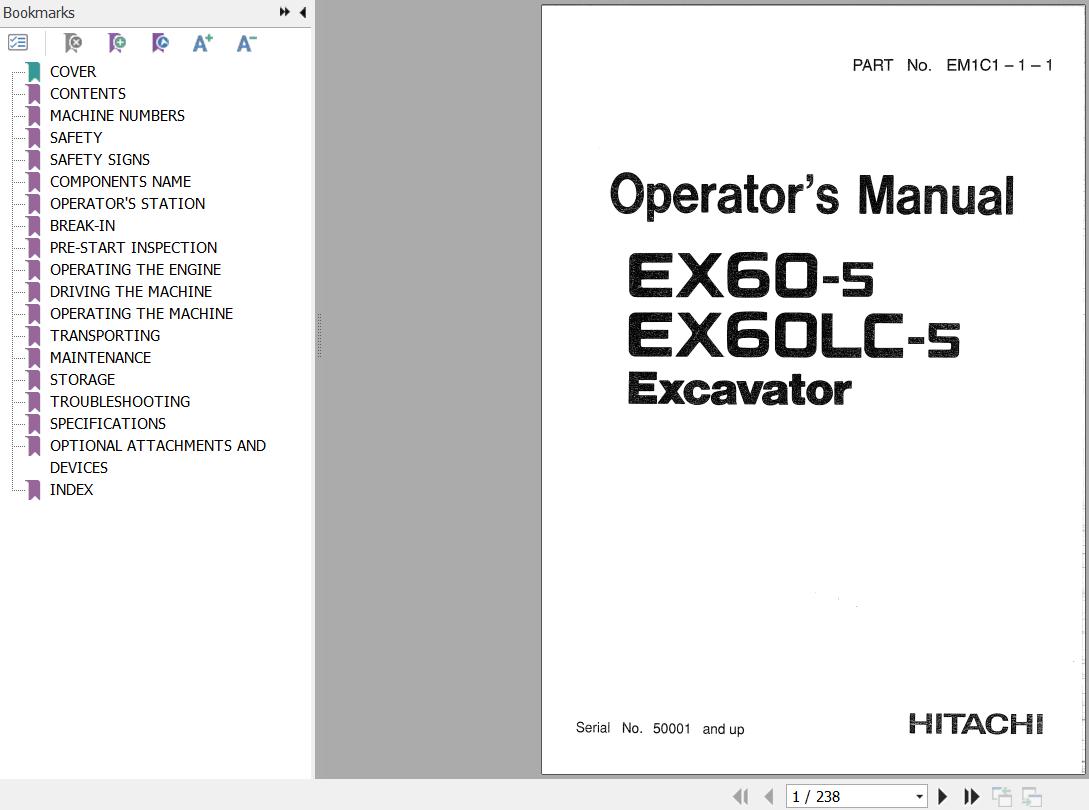Click the Excavator heading on the page
1089x810 pixels.
[739, 389]
